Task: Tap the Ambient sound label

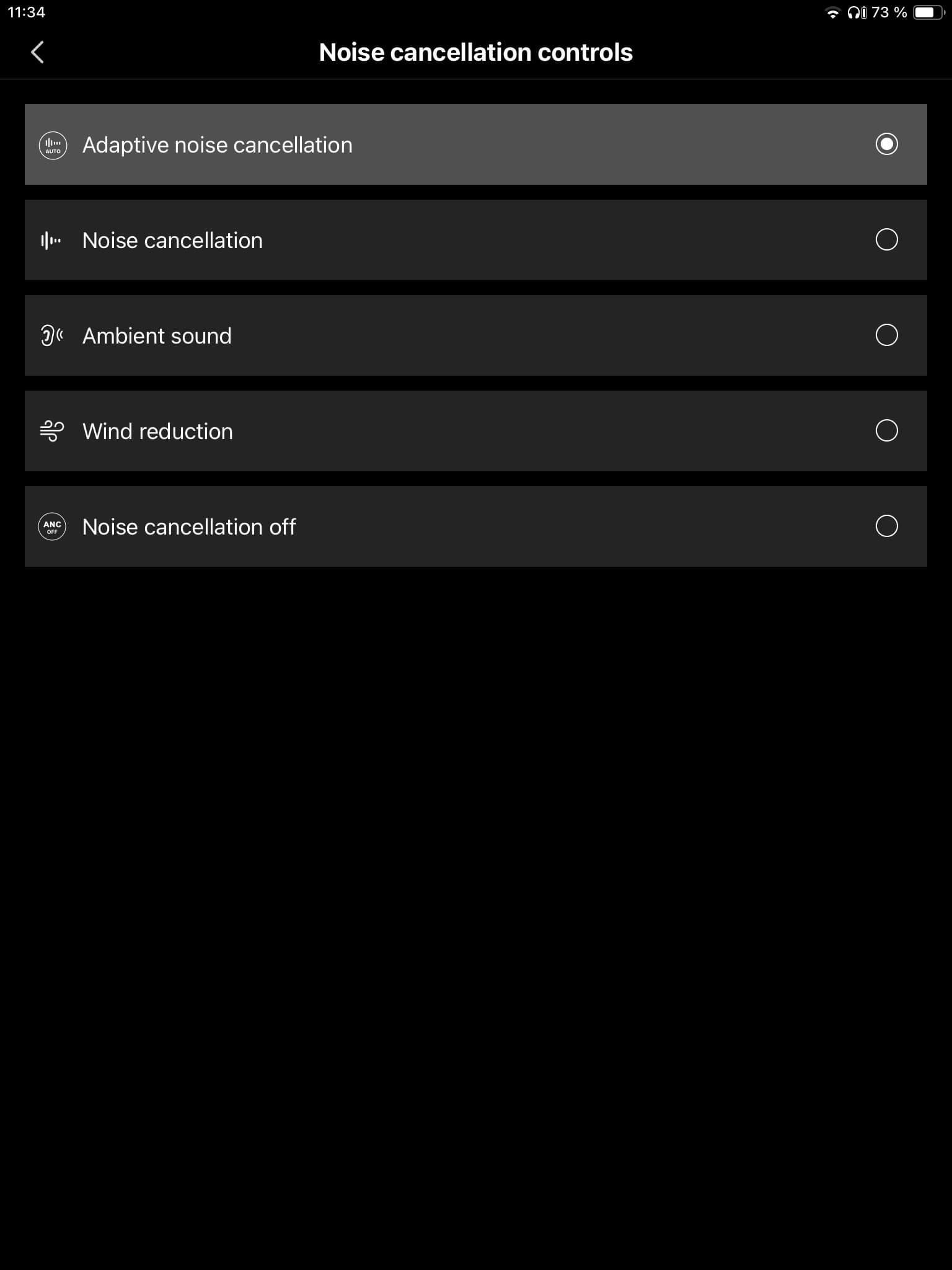Action: click(x=157, y=336)
